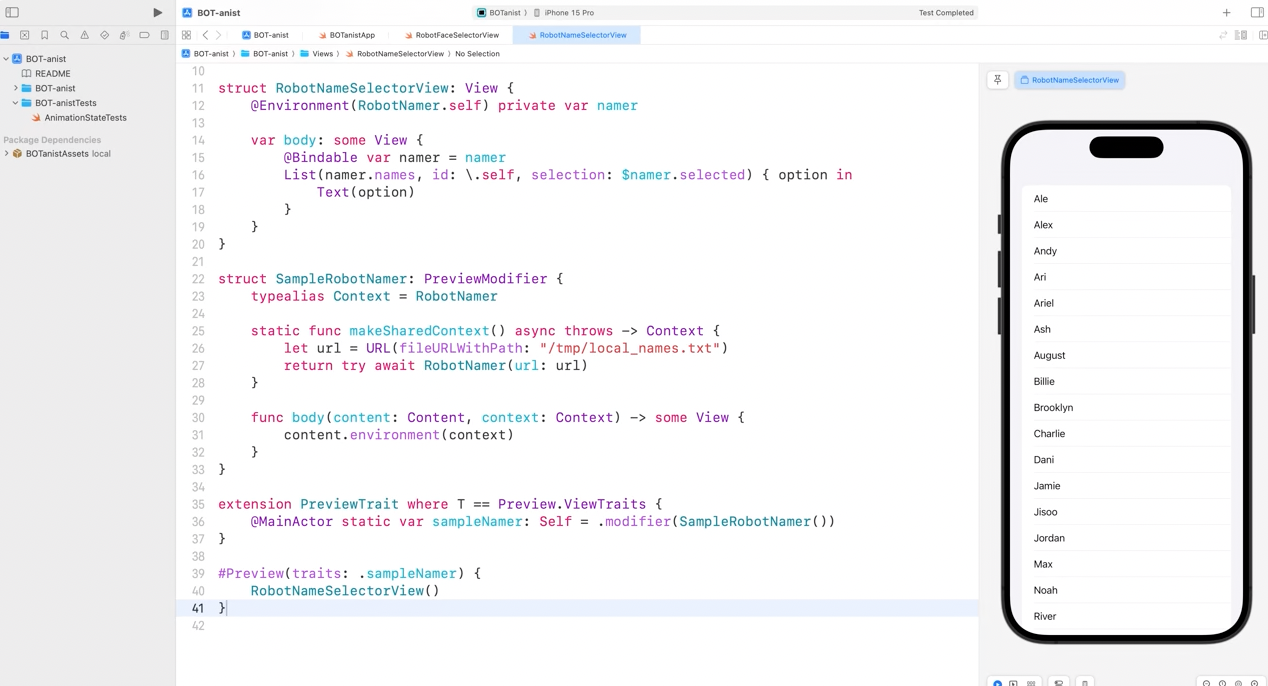The width and height of the screenshot is (1268, 686).
Task: Open the source control navigator
Action: (25, 35)
